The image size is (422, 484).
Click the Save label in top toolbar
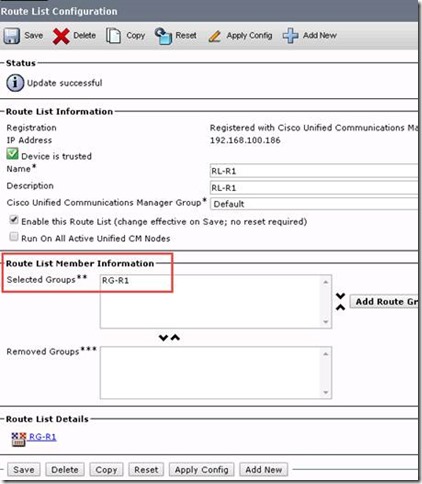[34, 35]
